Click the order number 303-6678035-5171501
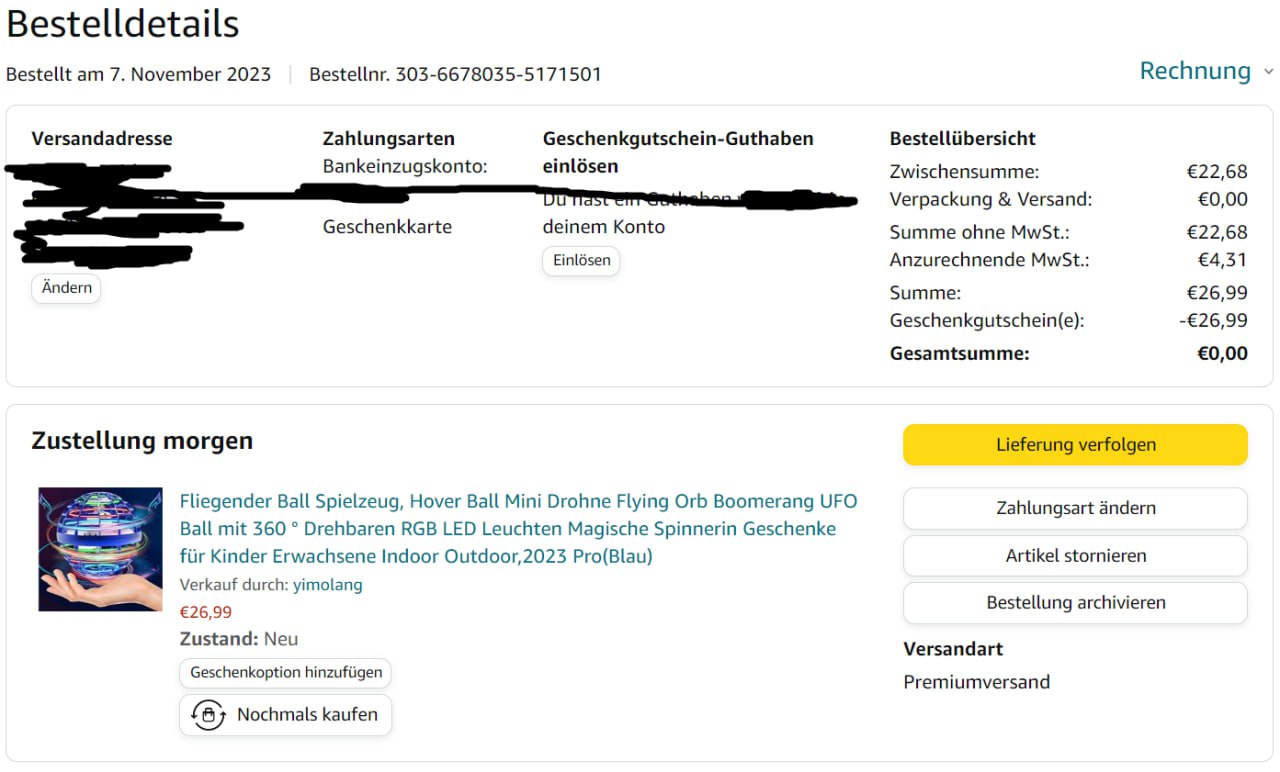This screenshot has height=772, width=1280. [498, 74]
